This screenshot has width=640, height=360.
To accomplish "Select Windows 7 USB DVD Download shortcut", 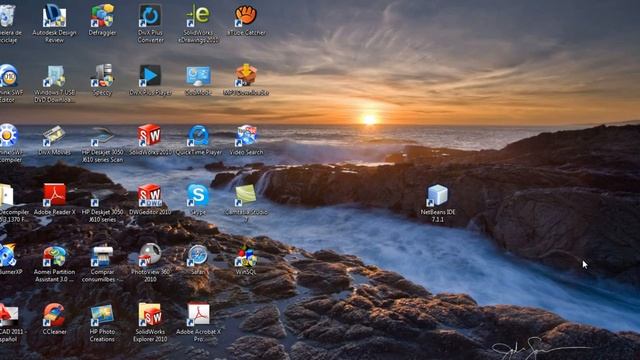I will click(54, 76).
